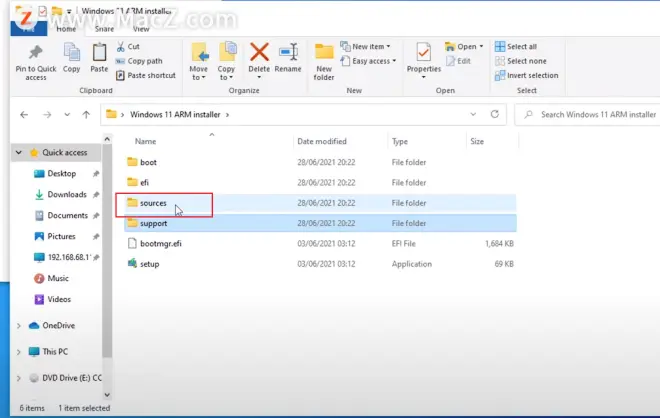Screen dimensions: 660x418
Task: Sort by Date modified column header
Action: [x=322, y=141]
